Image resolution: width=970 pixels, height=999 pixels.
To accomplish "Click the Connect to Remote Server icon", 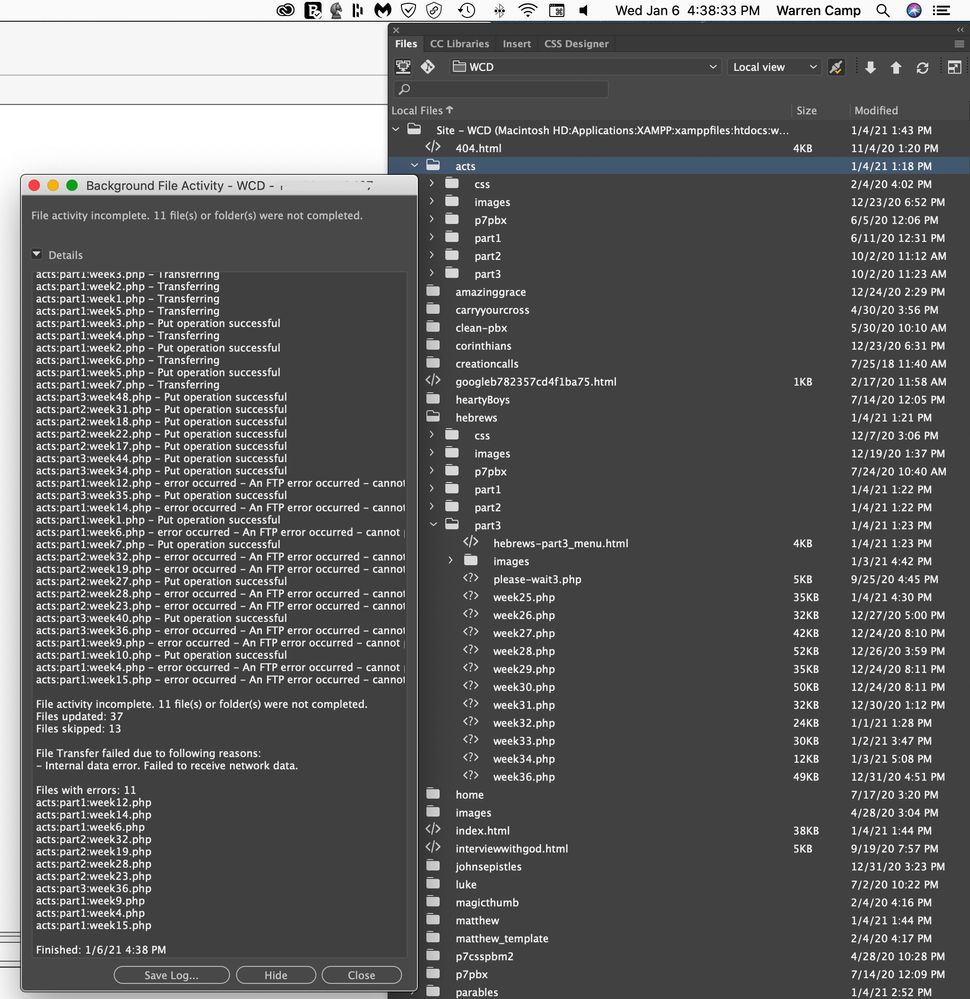I will [x=403, y=67].
